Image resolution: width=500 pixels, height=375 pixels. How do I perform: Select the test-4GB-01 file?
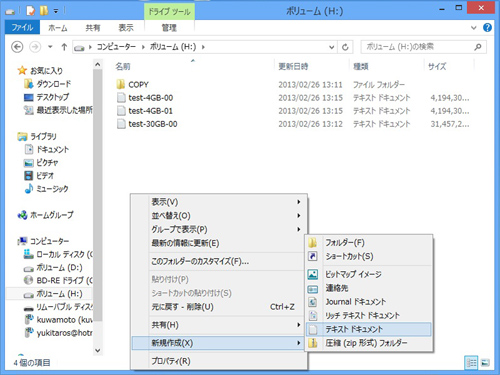point(151,111)
